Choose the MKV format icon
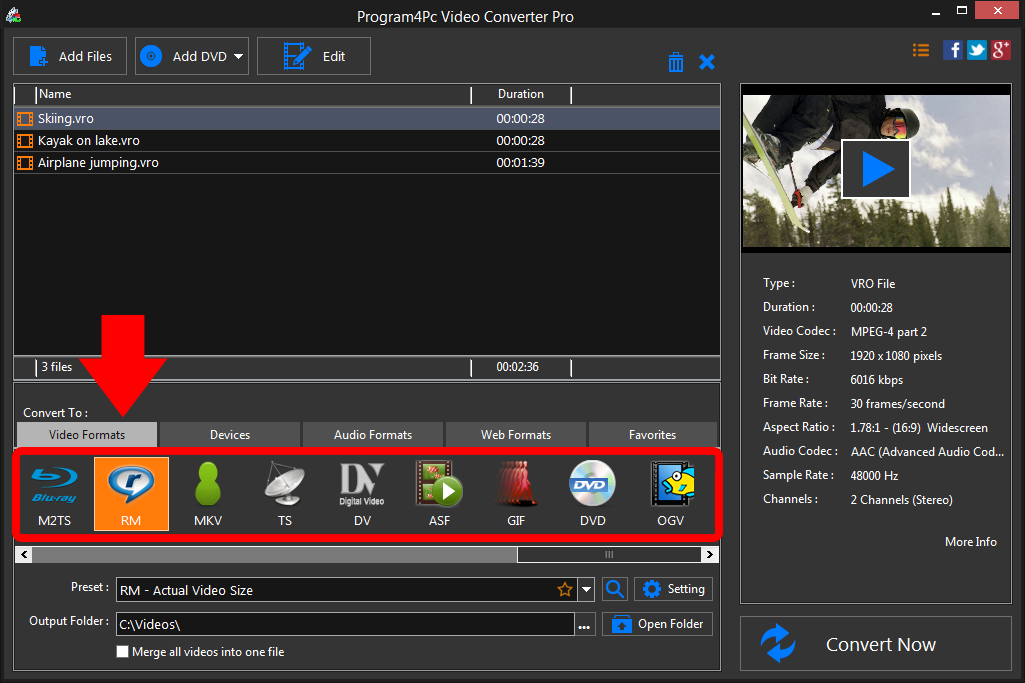1025x683 pixels. 208,493
